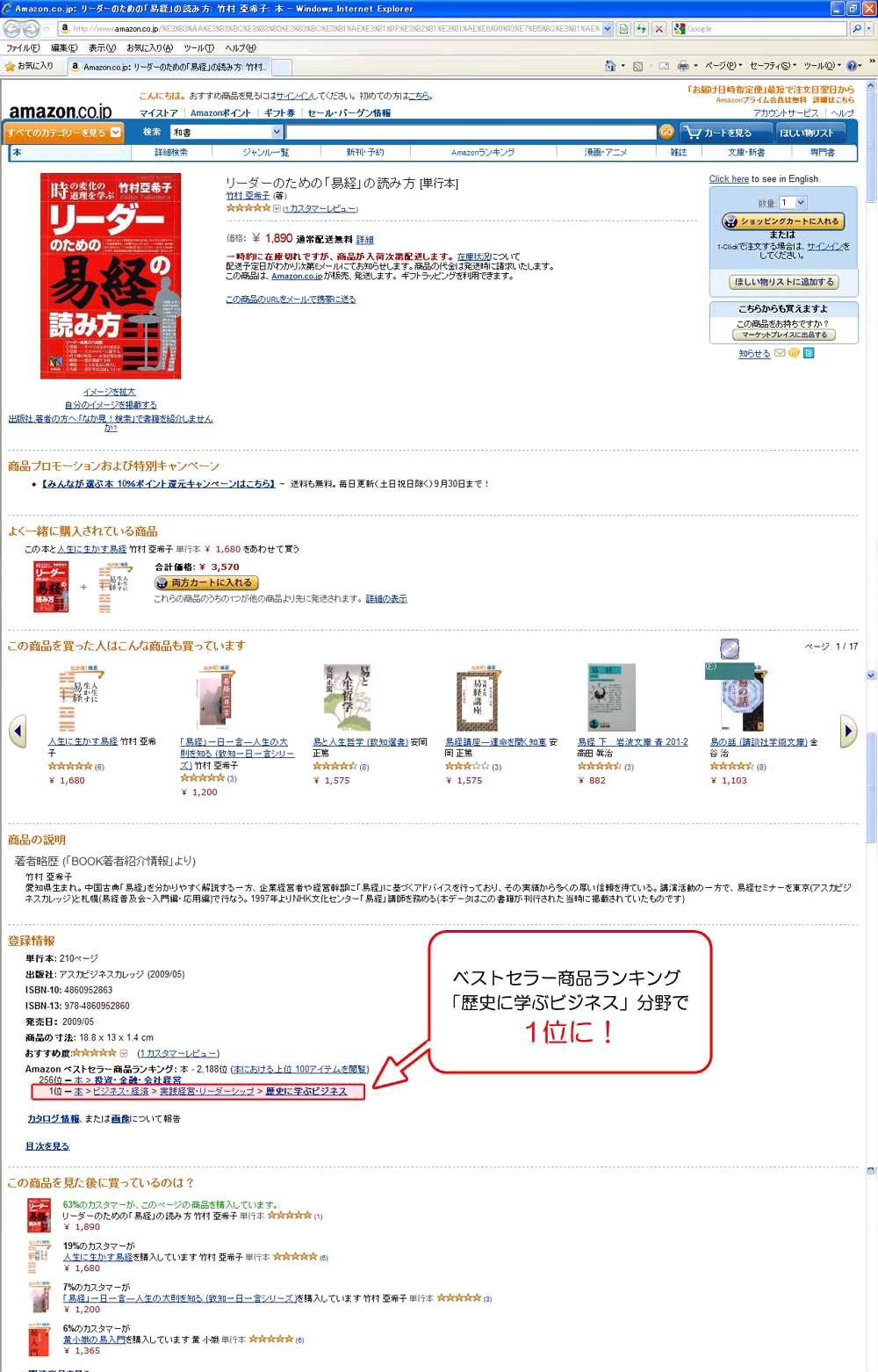This screenshot has height=1372, width=878.
Task: Click the ショッピングカートに入れる button
Action: point(783,221)
